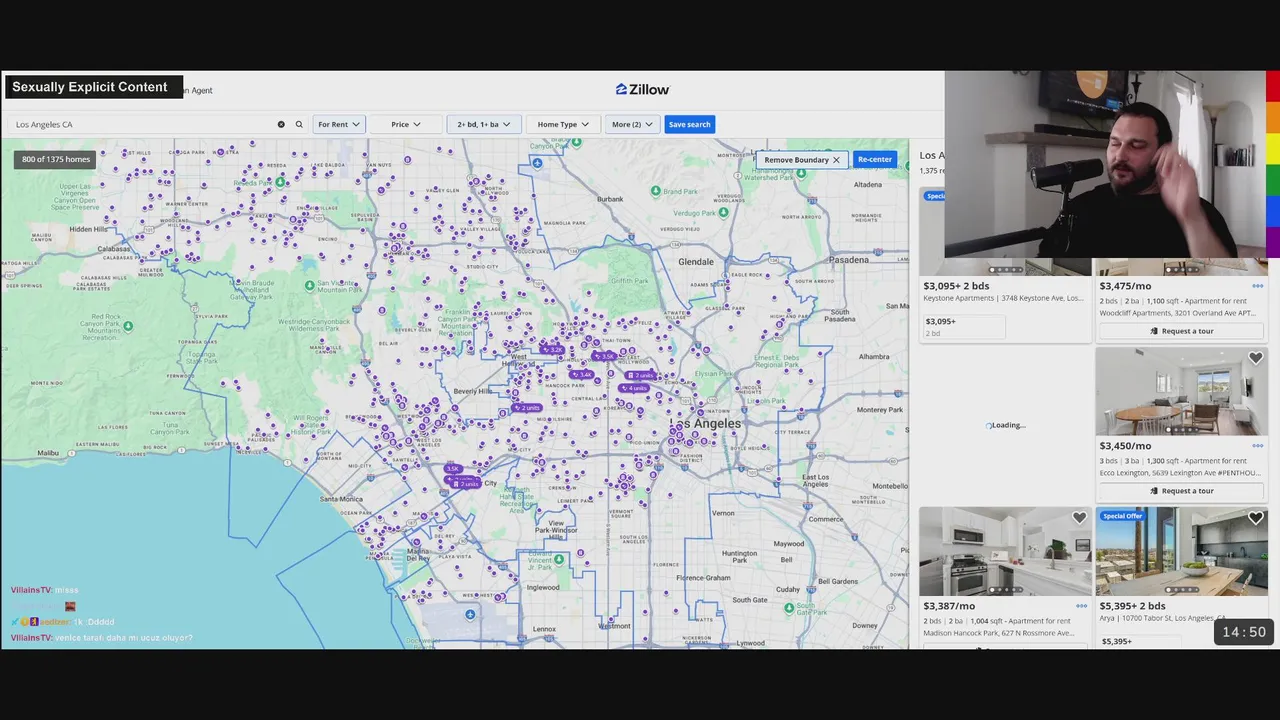Open the Home Type dropdown

coord(563,124)
